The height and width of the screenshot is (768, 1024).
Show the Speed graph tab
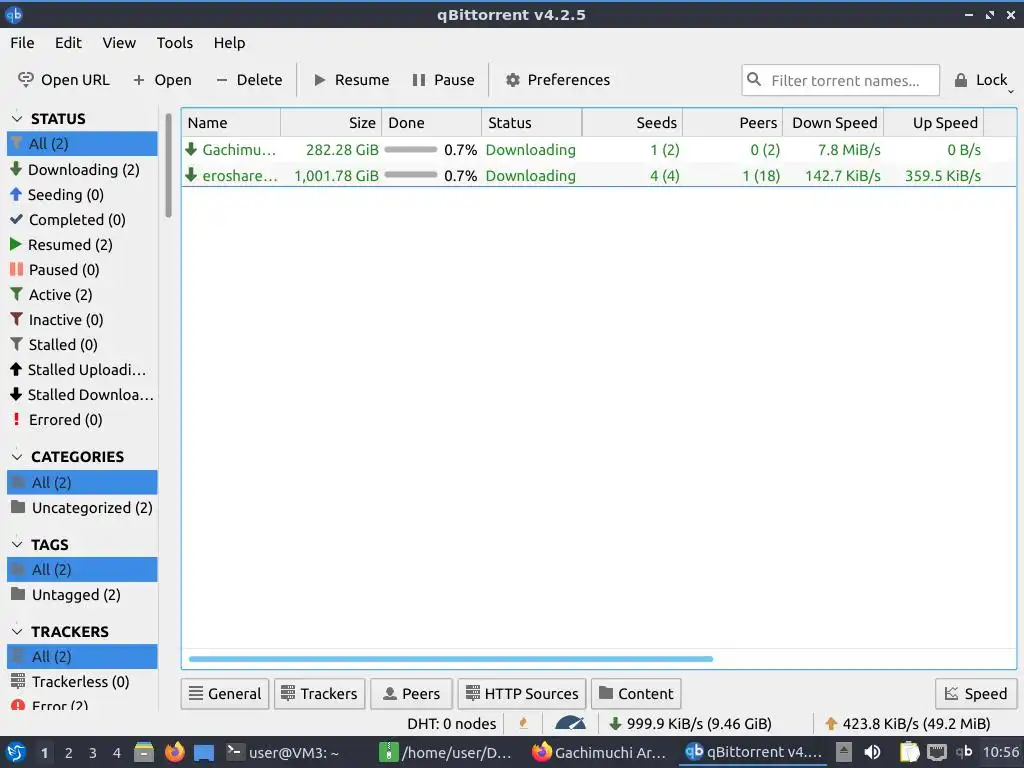click(976, 694)
